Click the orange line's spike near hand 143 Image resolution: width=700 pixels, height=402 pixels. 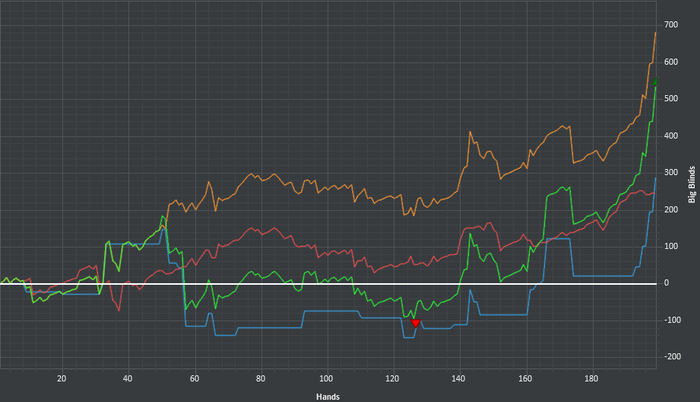pyautogui.click(x=470, y=132)
